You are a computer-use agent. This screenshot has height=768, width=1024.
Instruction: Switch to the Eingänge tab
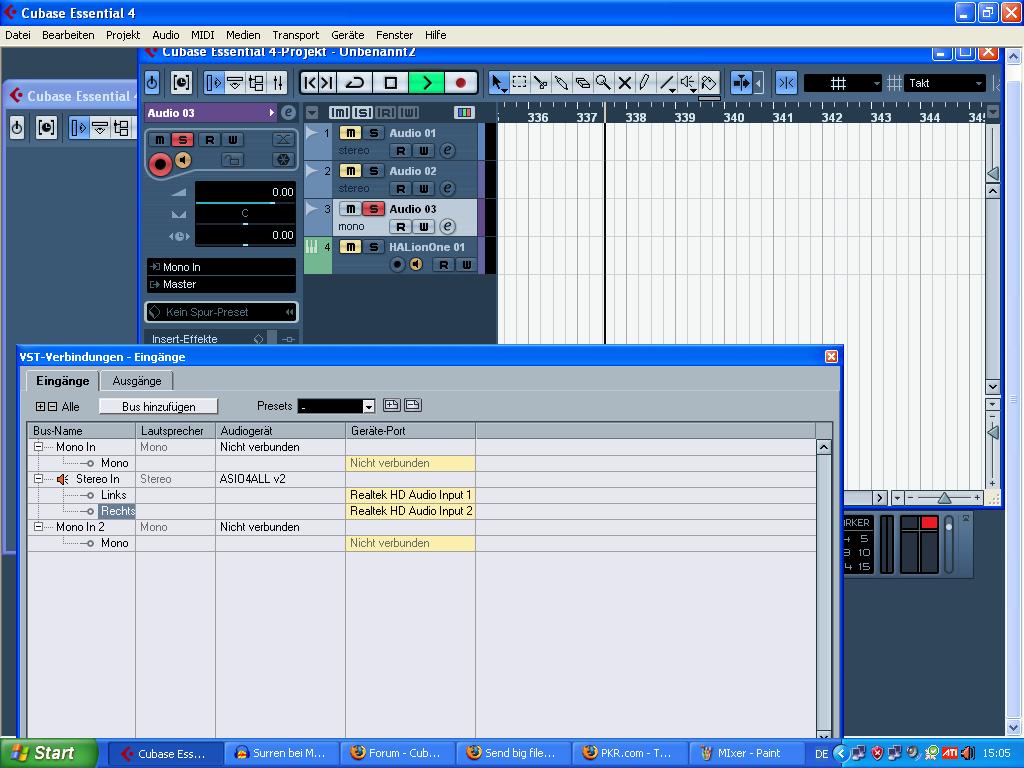[63, 381]
